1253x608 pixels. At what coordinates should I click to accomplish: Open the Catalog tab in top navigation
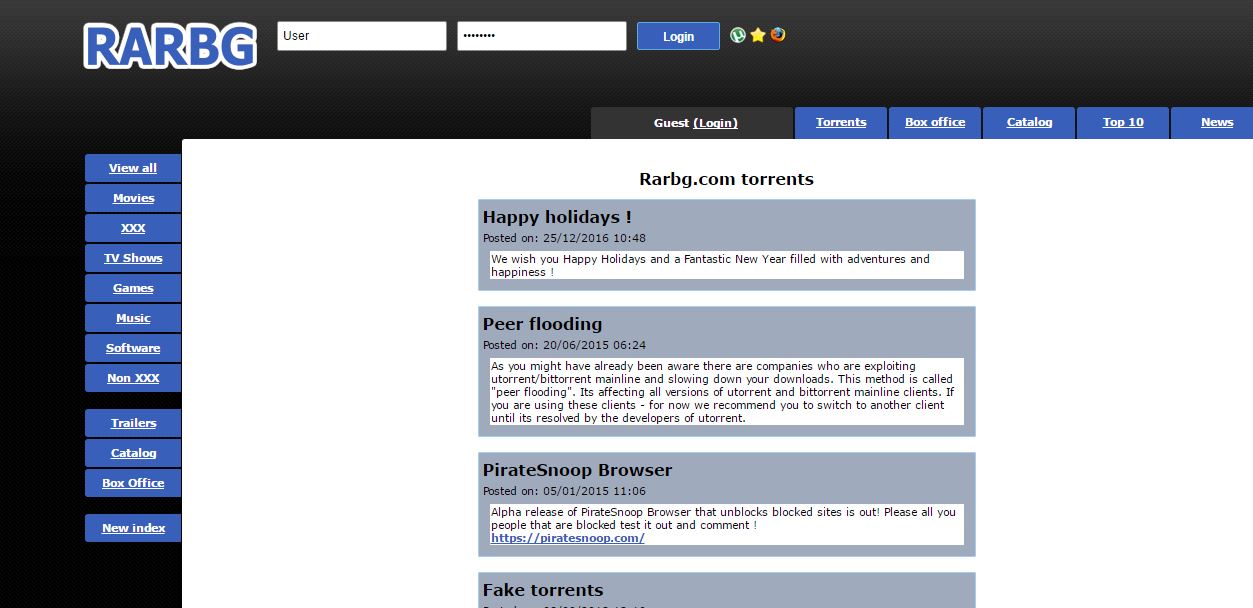(1029, 122)
